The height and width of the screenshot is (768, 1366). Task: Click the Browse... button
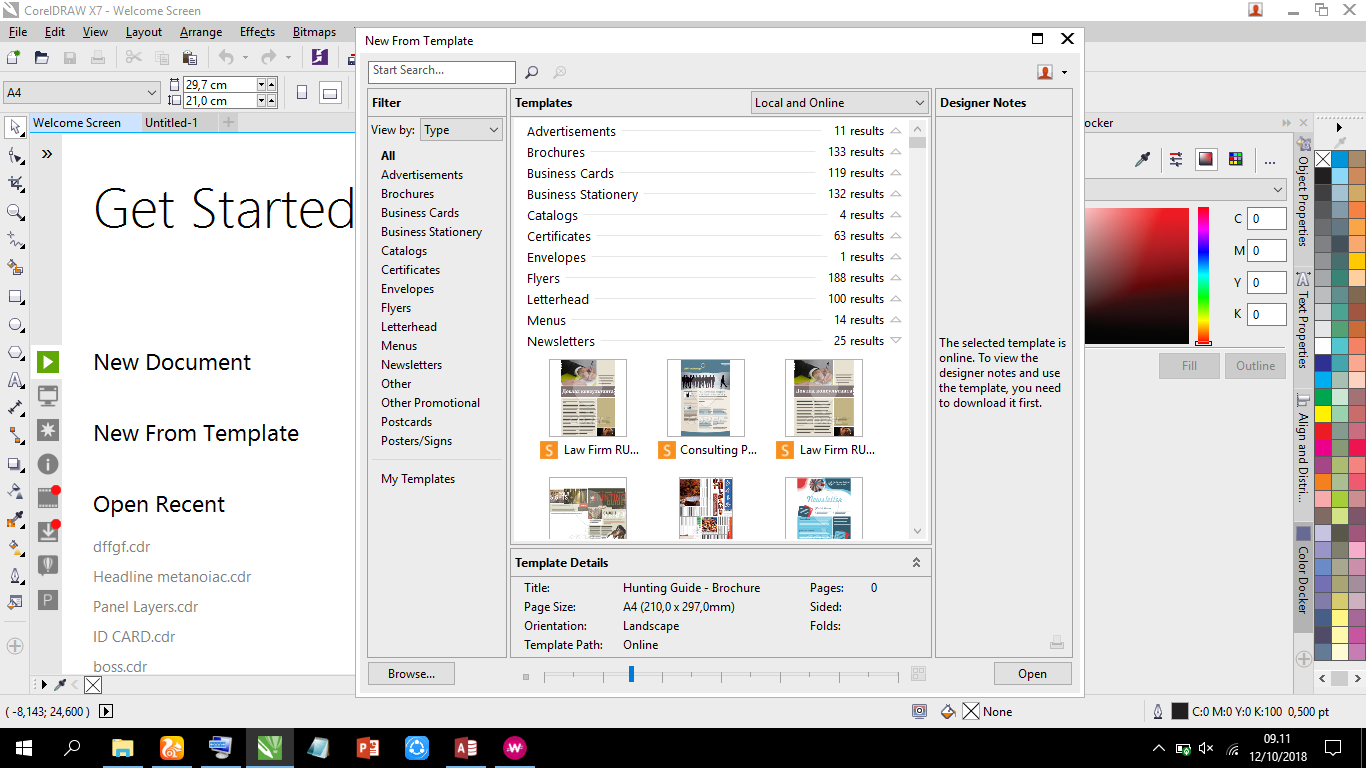click(411, 674)
